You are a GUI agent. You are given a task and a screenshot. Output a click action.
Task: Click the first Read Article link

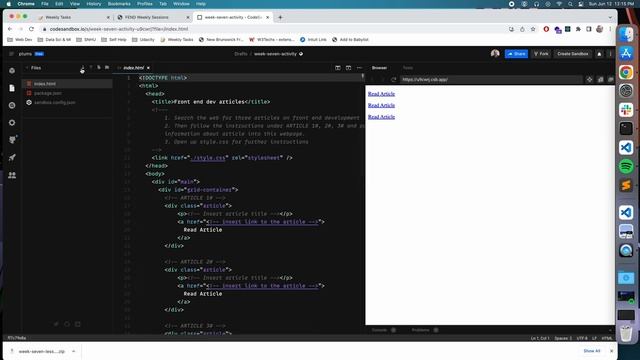tap(381, 94)
